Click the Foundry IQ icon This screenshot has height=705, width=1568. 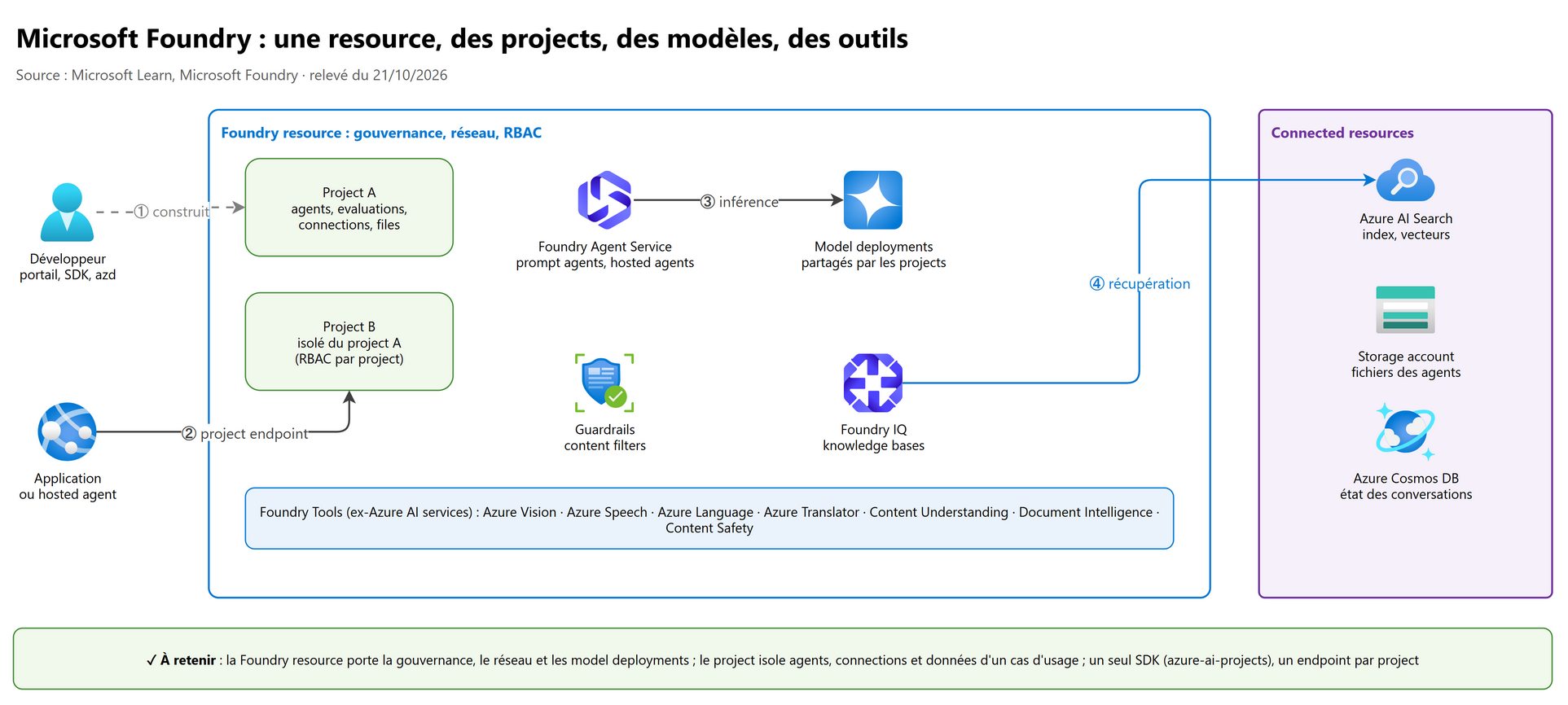point(873,383)
